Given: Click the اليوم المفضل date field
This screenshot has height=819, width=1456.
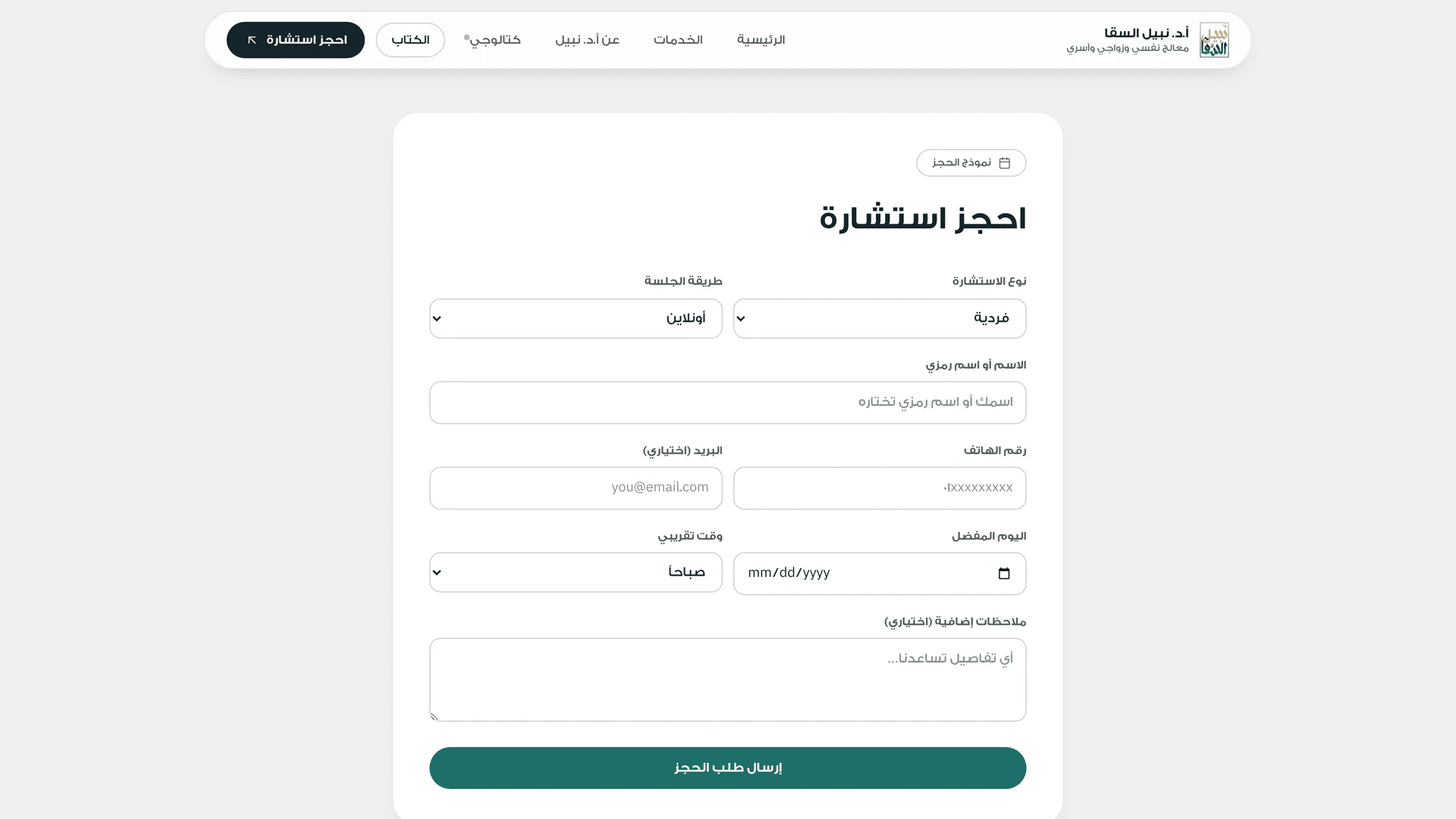Looking at the screenshot, I should (880, 573).
